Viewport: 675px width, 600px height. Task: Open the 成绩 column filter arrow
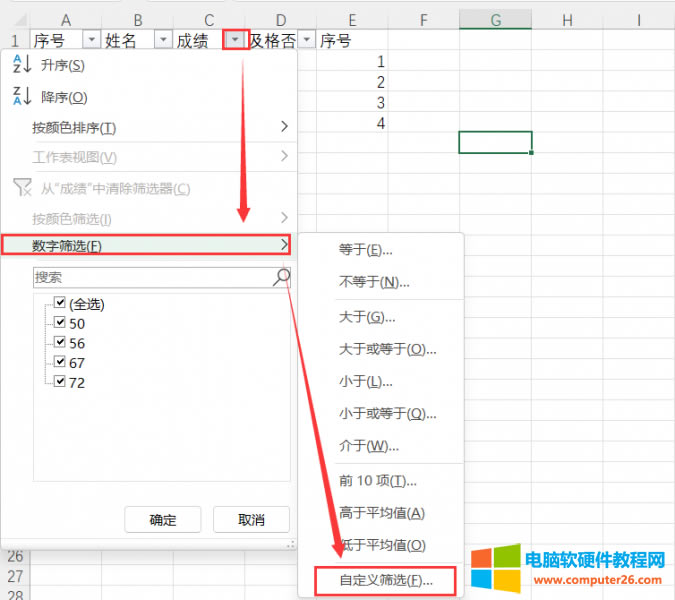click(235, 40)
